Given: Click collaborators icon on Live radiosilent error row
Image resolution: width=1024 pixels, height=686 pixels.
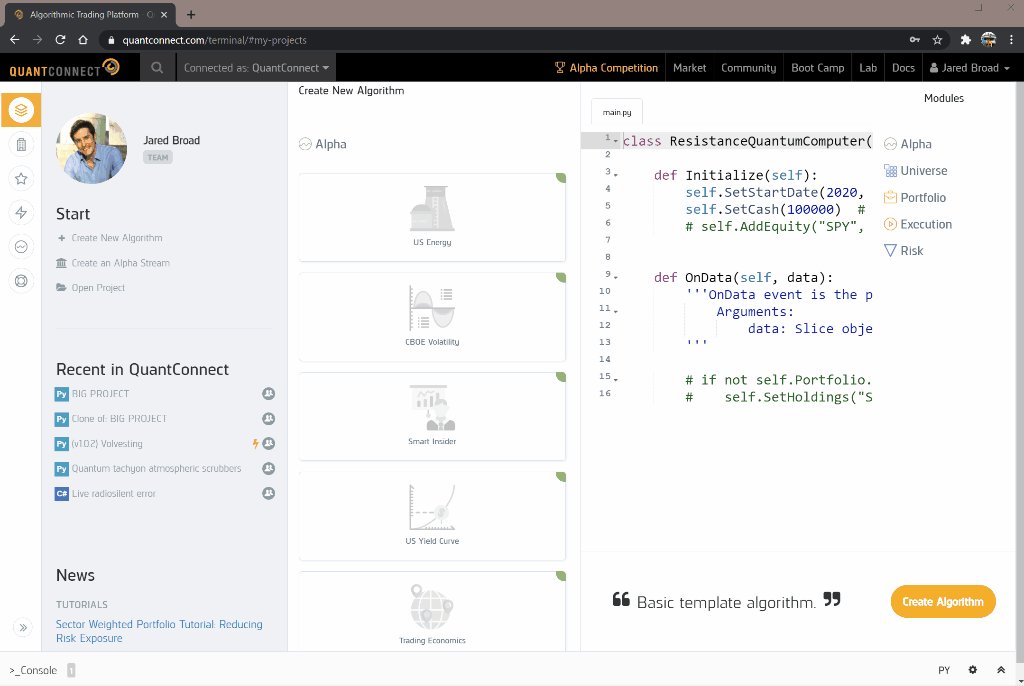Looking at the screenshot, I should tap(268, 493).
